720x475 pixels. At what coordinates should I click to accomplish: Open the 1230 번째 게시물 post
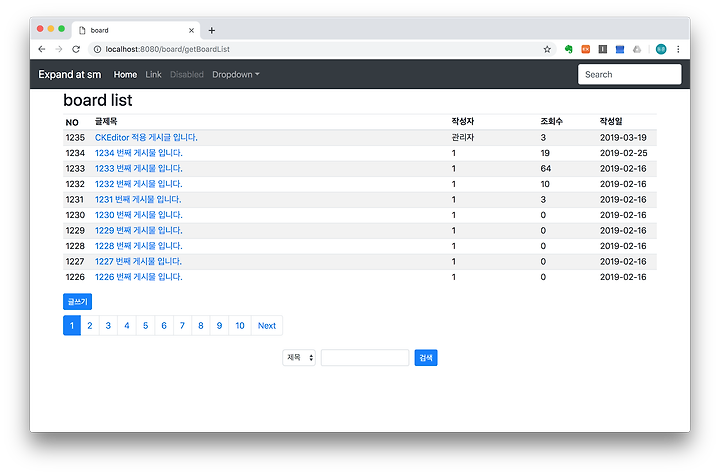click(x=139, y=215)
